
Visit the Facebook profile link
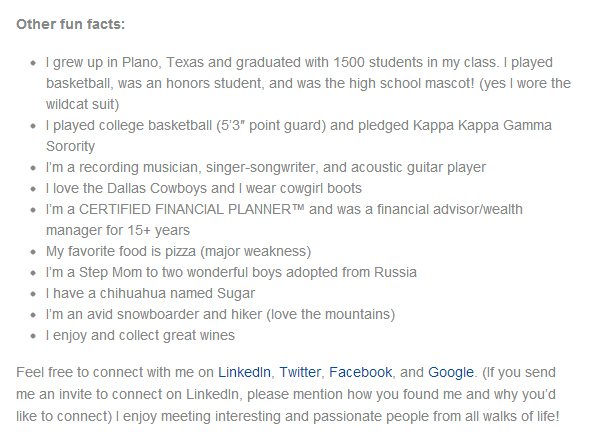360,372
